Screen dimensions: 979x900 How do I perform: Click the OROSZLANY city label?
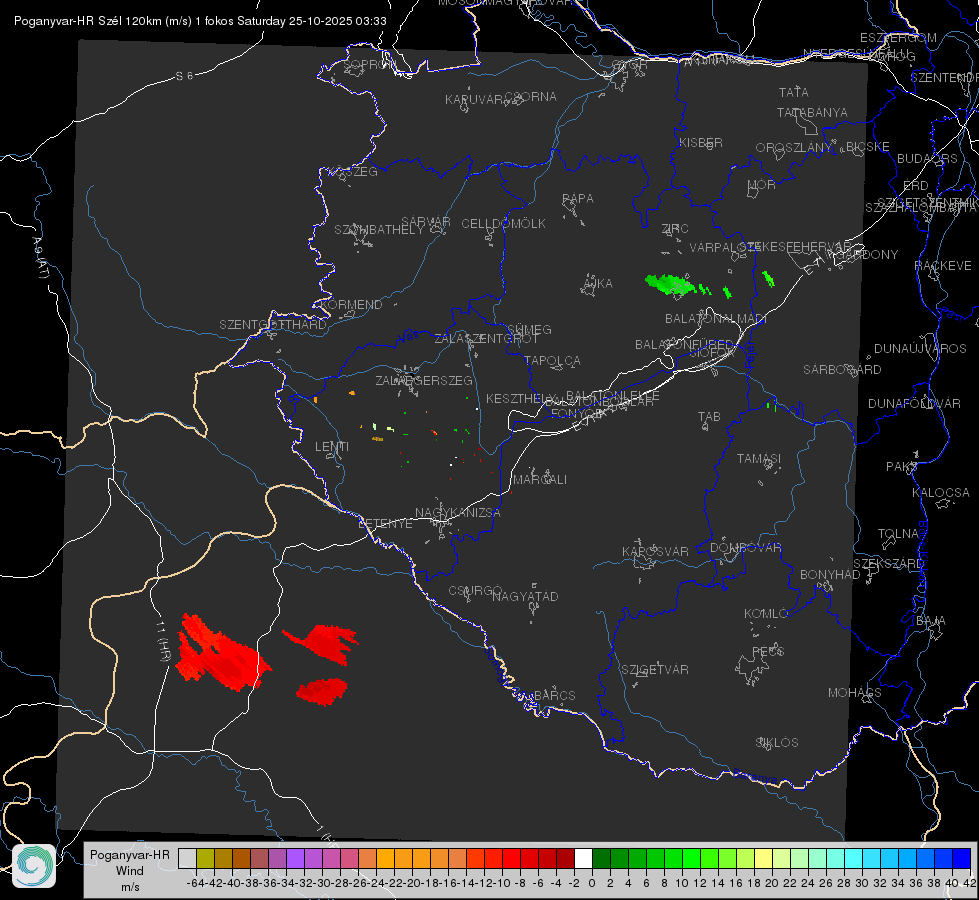tap(794, 148)
